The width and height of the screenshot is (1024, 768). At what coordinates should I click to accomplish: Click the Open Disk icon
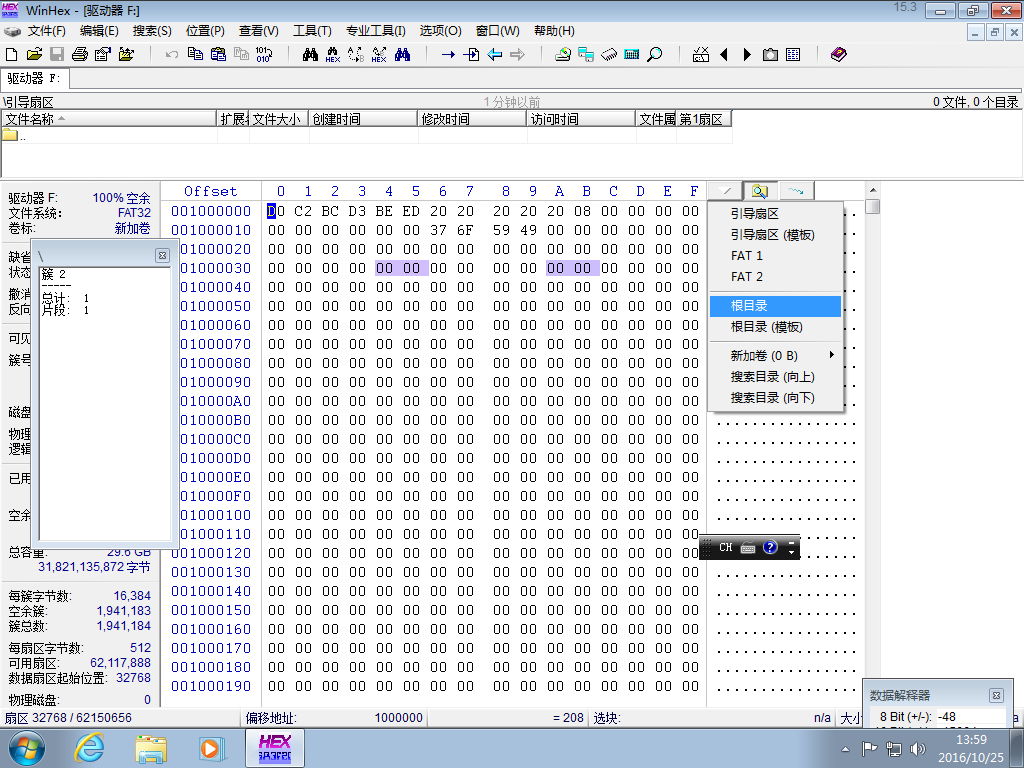tap(563, 55)
